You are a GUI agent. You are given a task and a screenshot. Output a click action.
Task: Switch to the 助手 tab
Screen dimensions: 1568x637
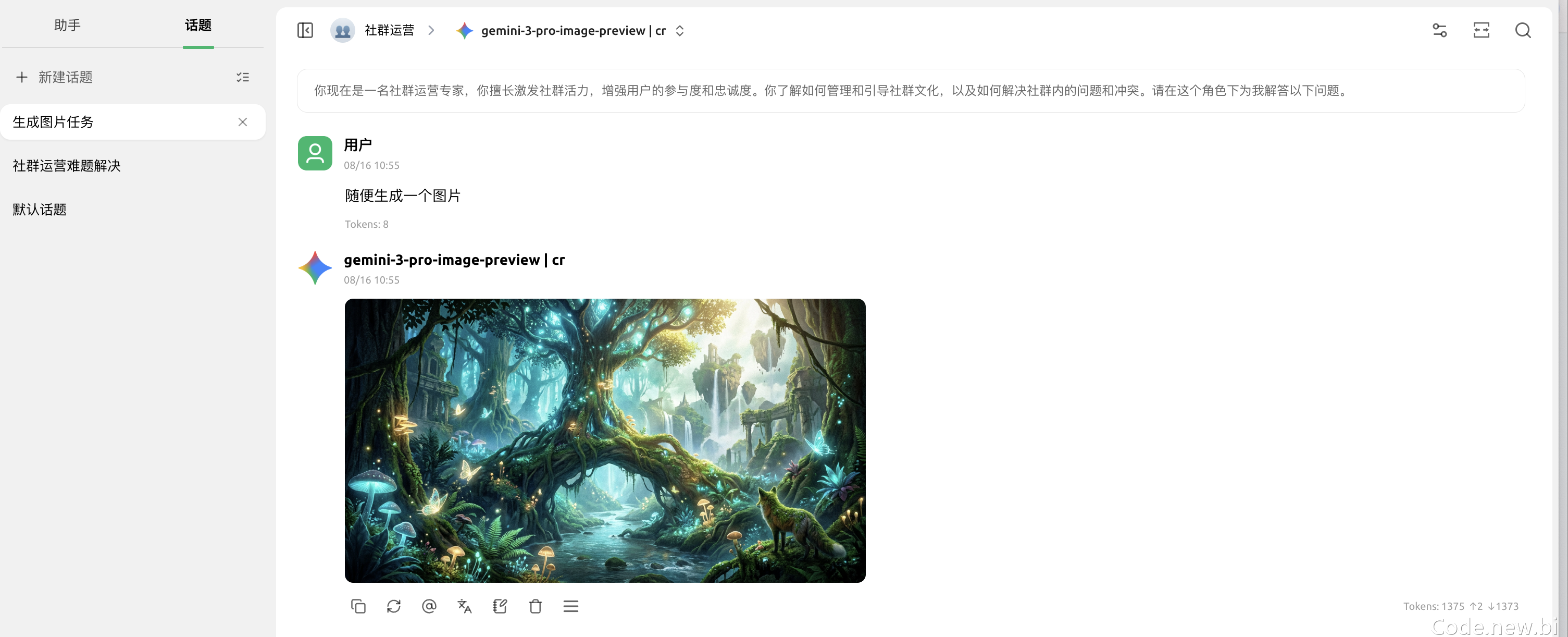[68, 25]
